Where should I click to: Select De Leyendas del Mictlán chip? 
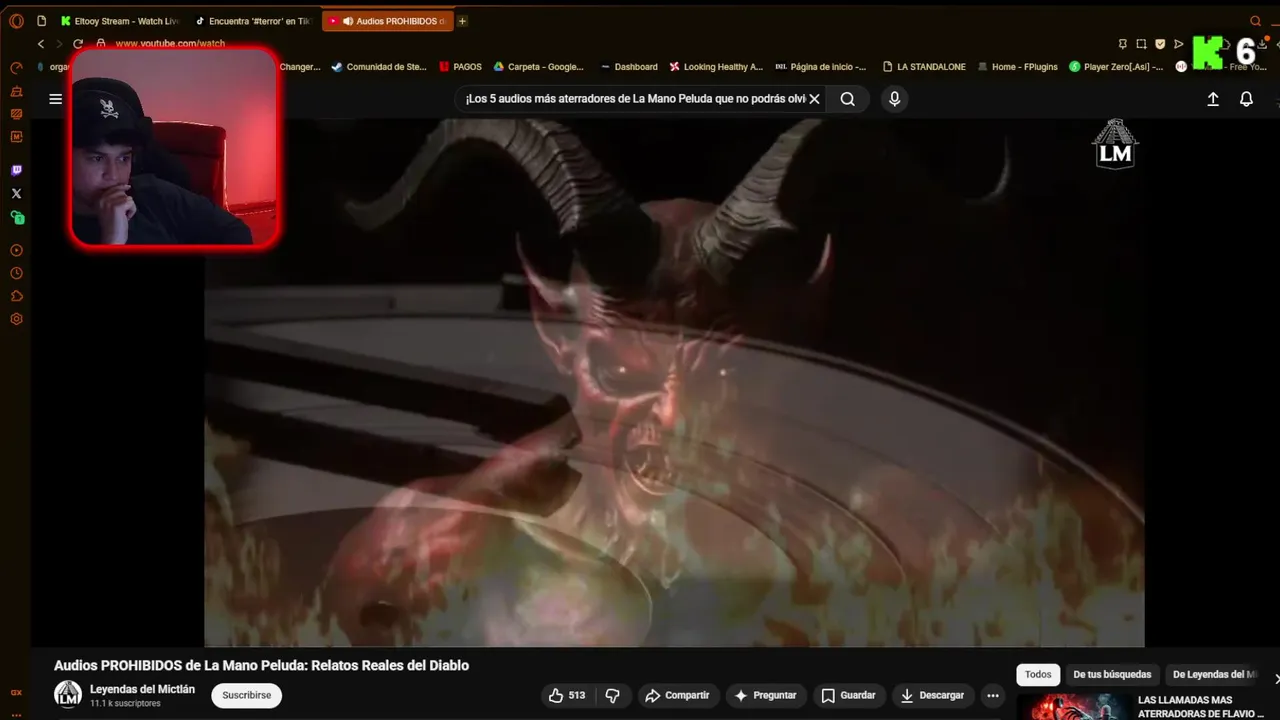coord(1214,674)
